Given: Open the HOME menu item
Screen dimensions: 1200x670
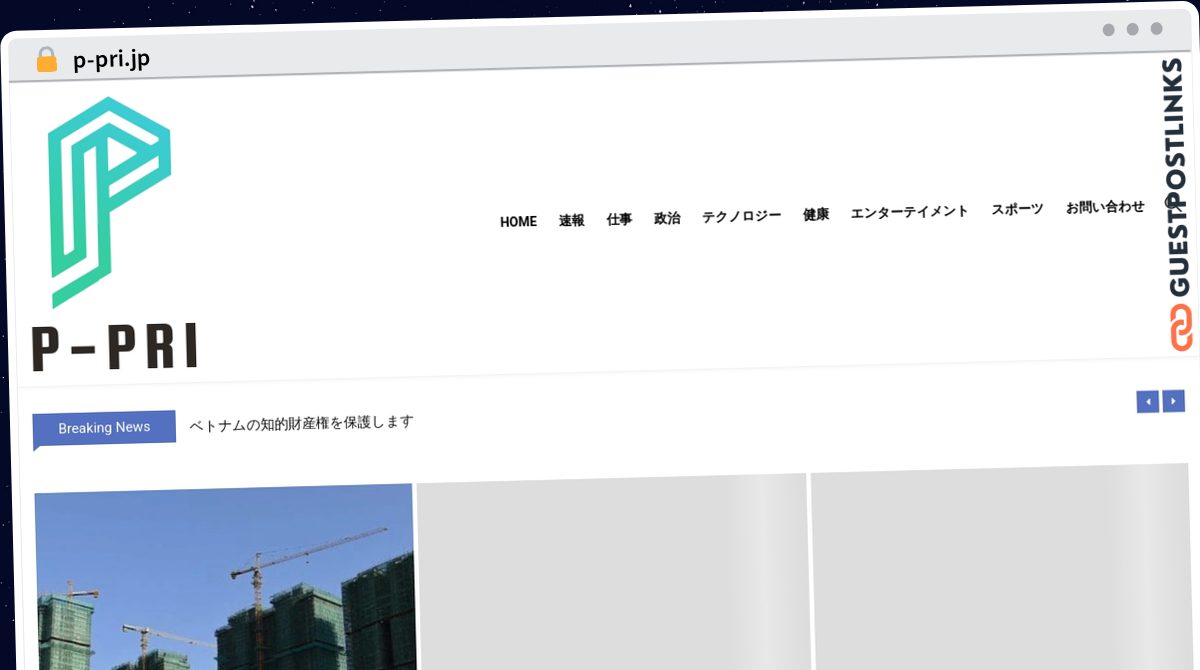Looking at the screenshot, I should 518,222.
